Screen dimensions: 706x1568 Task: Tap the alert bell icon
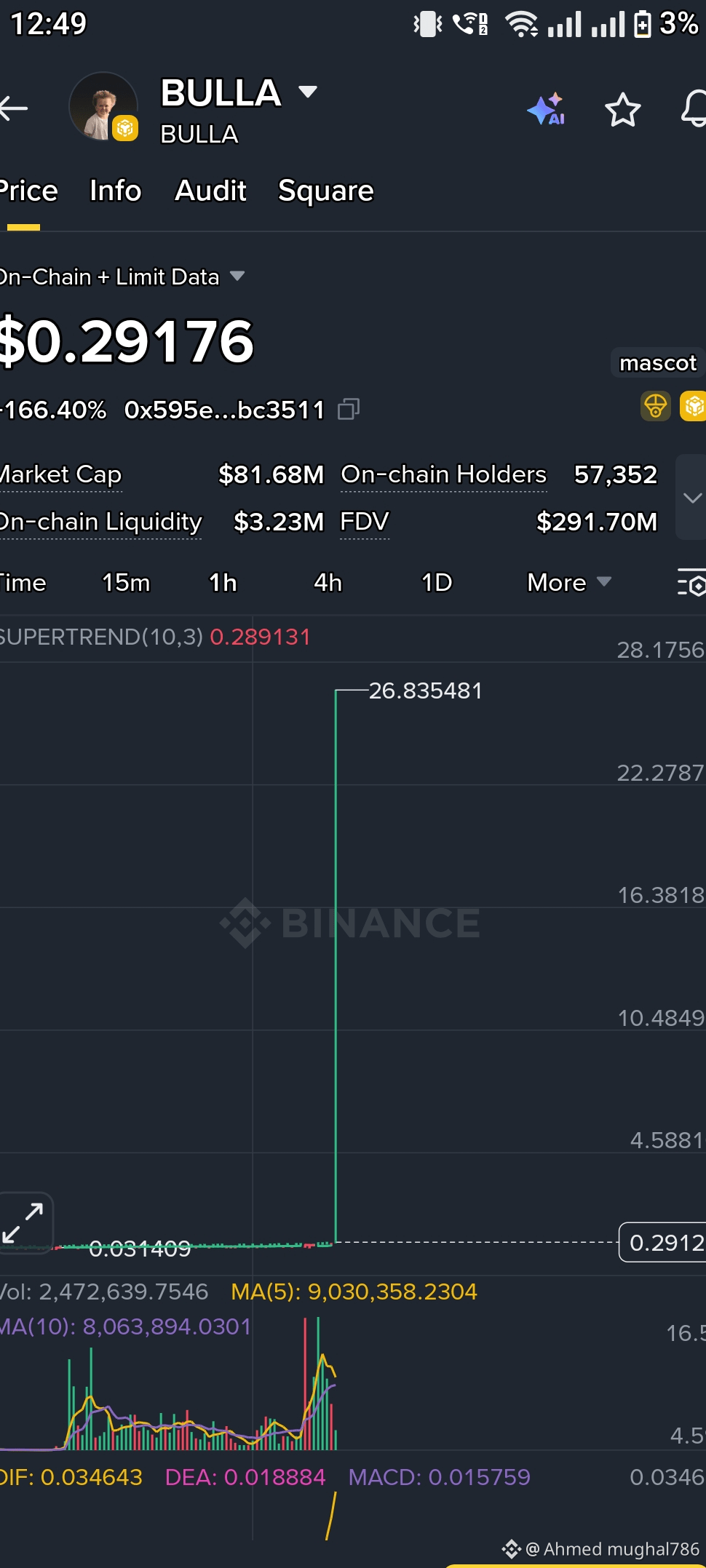click(x=694, y=109)
